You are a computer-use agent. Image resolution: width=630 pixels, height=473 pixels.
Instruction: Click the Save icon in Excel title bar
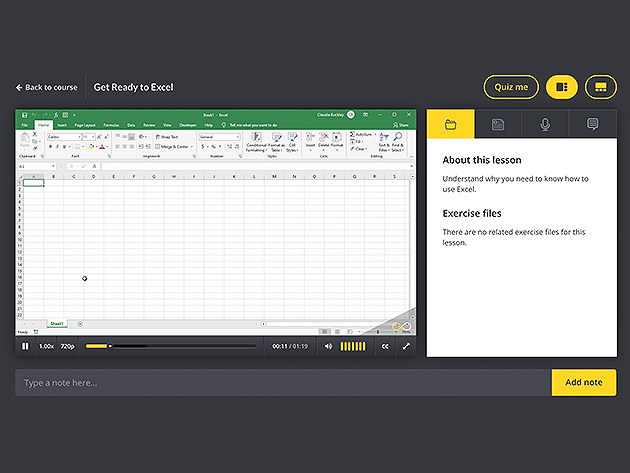pyautogui.click(x=25, y=115)
